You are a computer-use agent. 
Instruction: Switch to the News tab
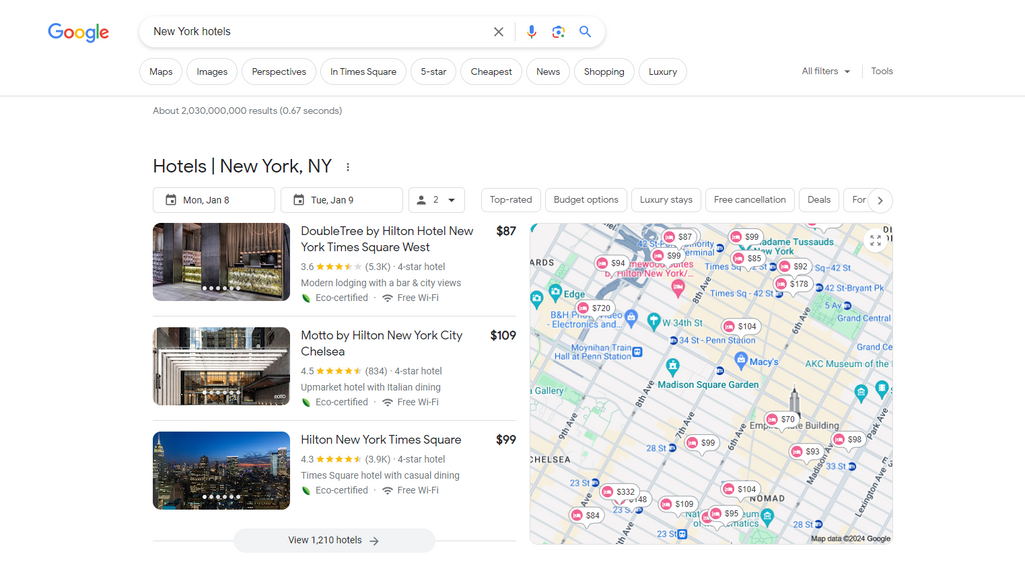click(548, 72)
